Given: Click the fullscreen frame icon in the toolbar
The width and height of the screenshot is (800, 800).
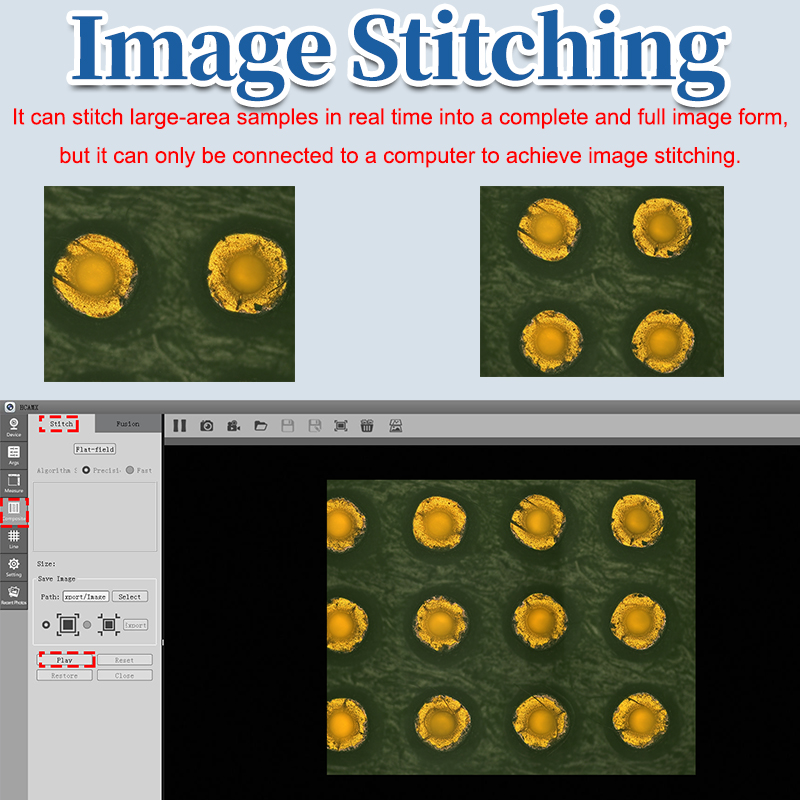Looking at the screenshot, I should 341,426.
